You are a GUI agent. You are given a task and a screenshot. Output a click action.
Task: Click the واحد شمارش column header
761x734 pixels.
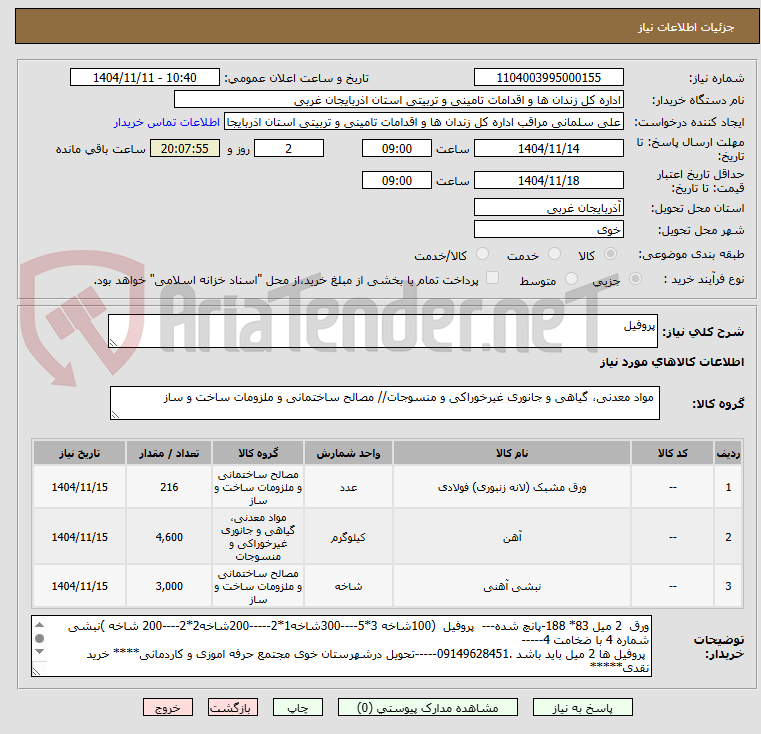tap(348, 453)
